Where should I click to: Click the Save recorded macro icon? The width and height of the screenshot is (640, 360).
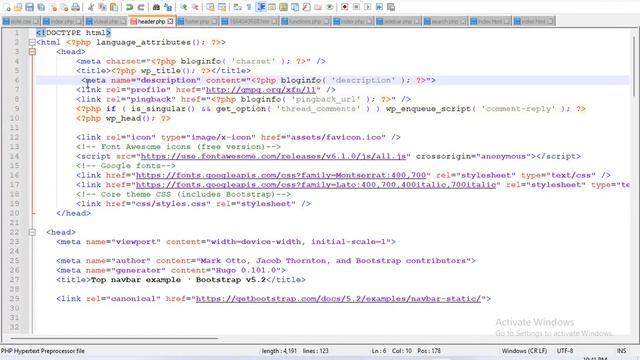click(391, 7)
